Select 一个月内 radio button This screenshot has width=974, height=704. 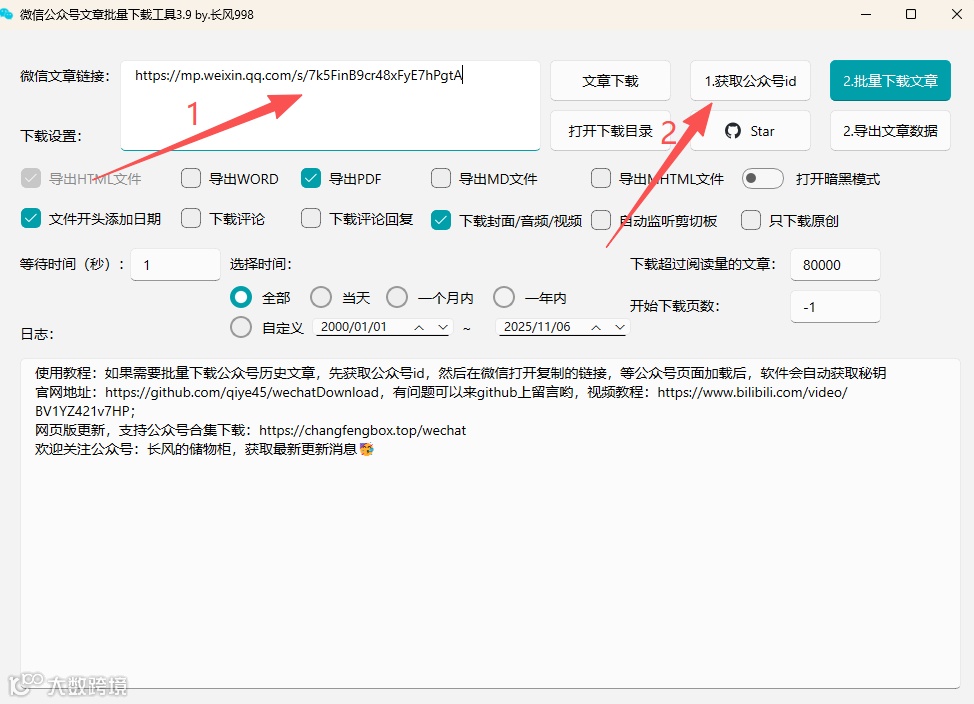[396, 298]
